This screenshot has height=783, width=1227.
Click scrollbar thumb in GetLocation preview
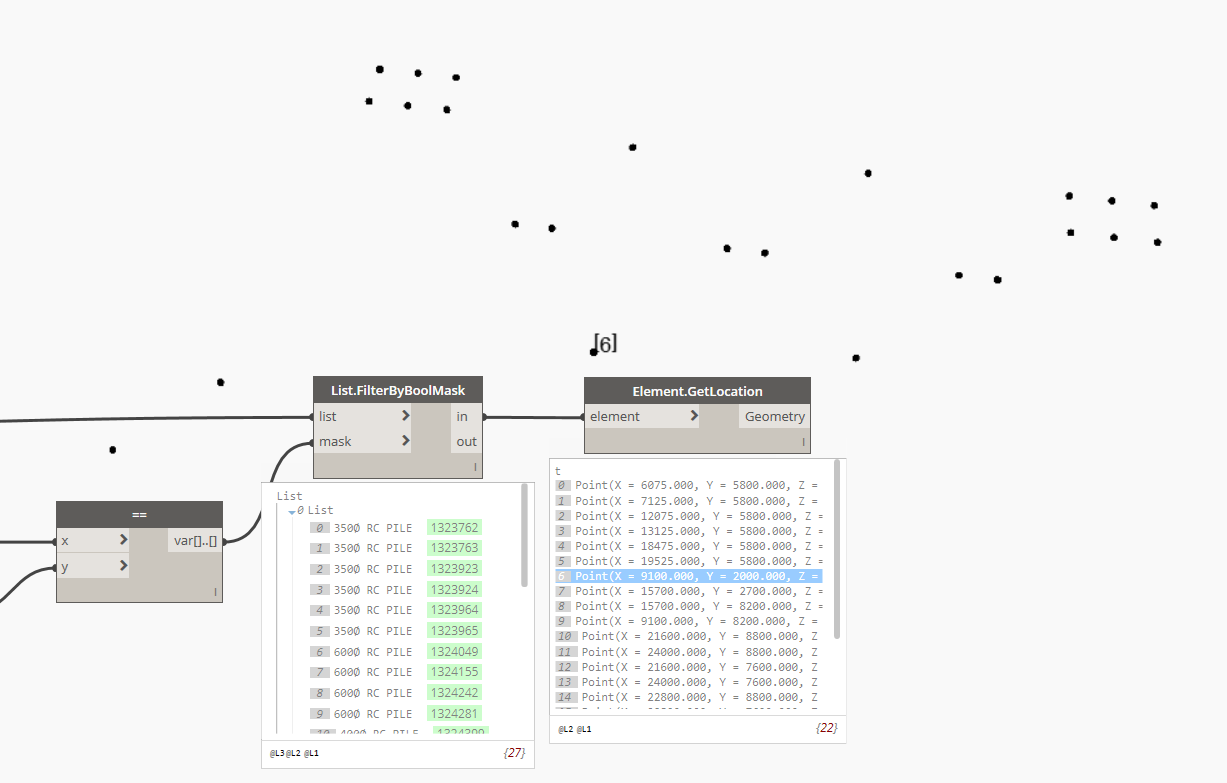(x=837, y=549)
